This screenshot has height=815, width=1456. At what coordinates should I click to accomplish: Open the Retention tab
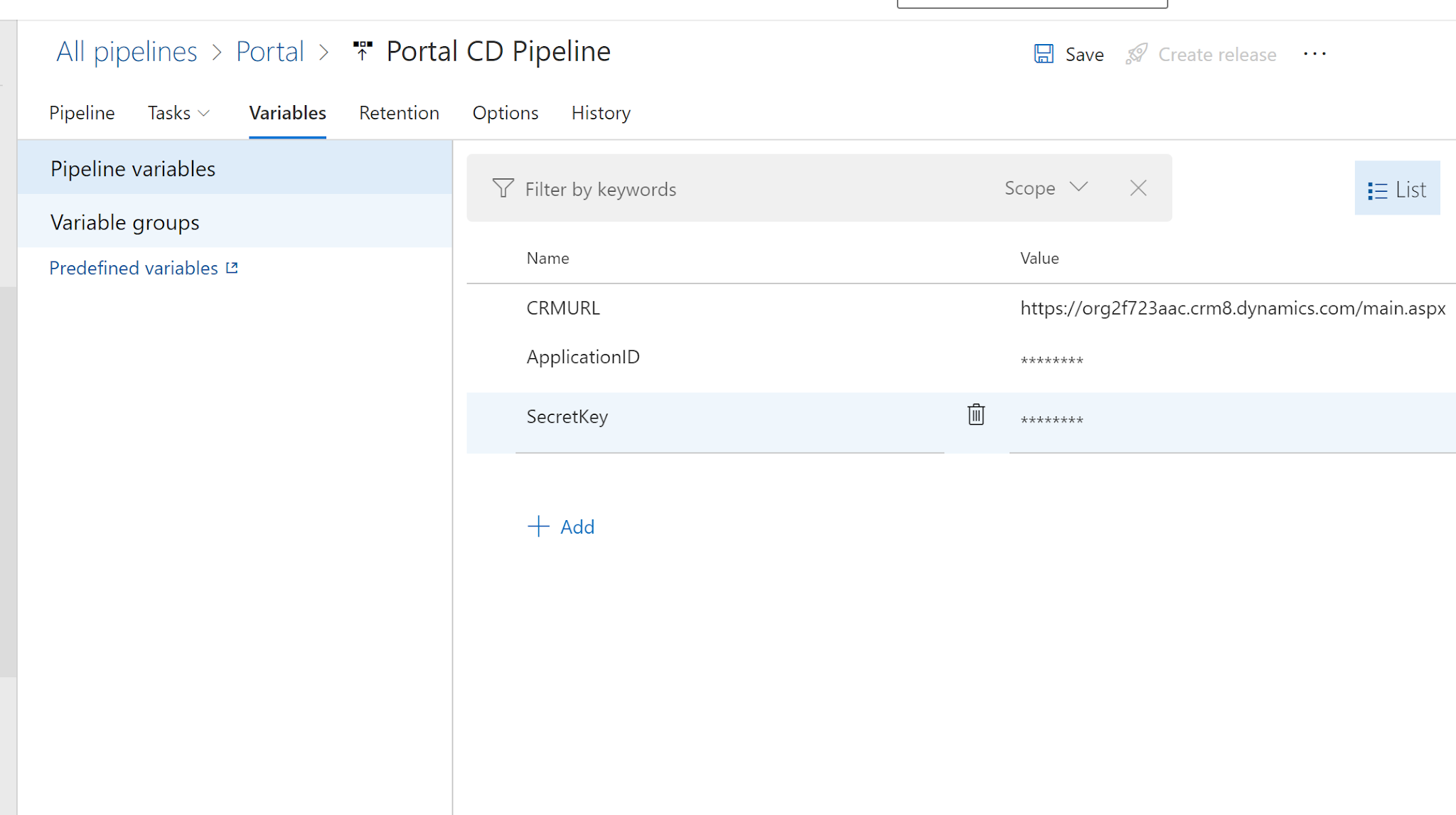(399, 113)
